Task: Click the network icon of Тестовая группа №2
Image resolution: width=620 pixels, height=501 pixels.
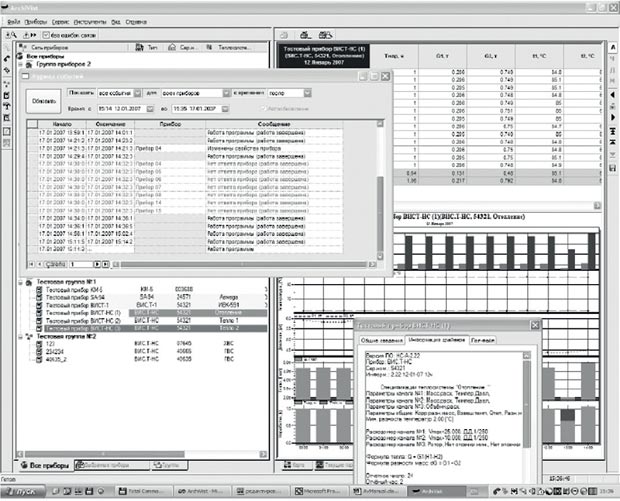Action: (x=28, y=337)
